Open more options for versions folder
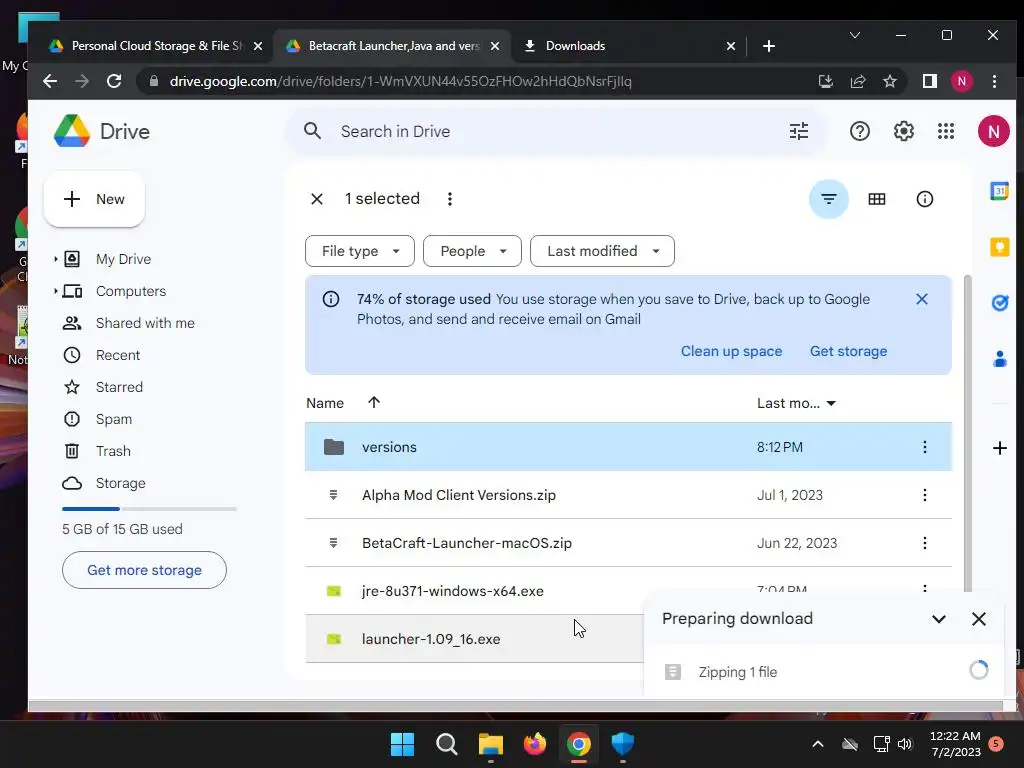 pos(925,447)
